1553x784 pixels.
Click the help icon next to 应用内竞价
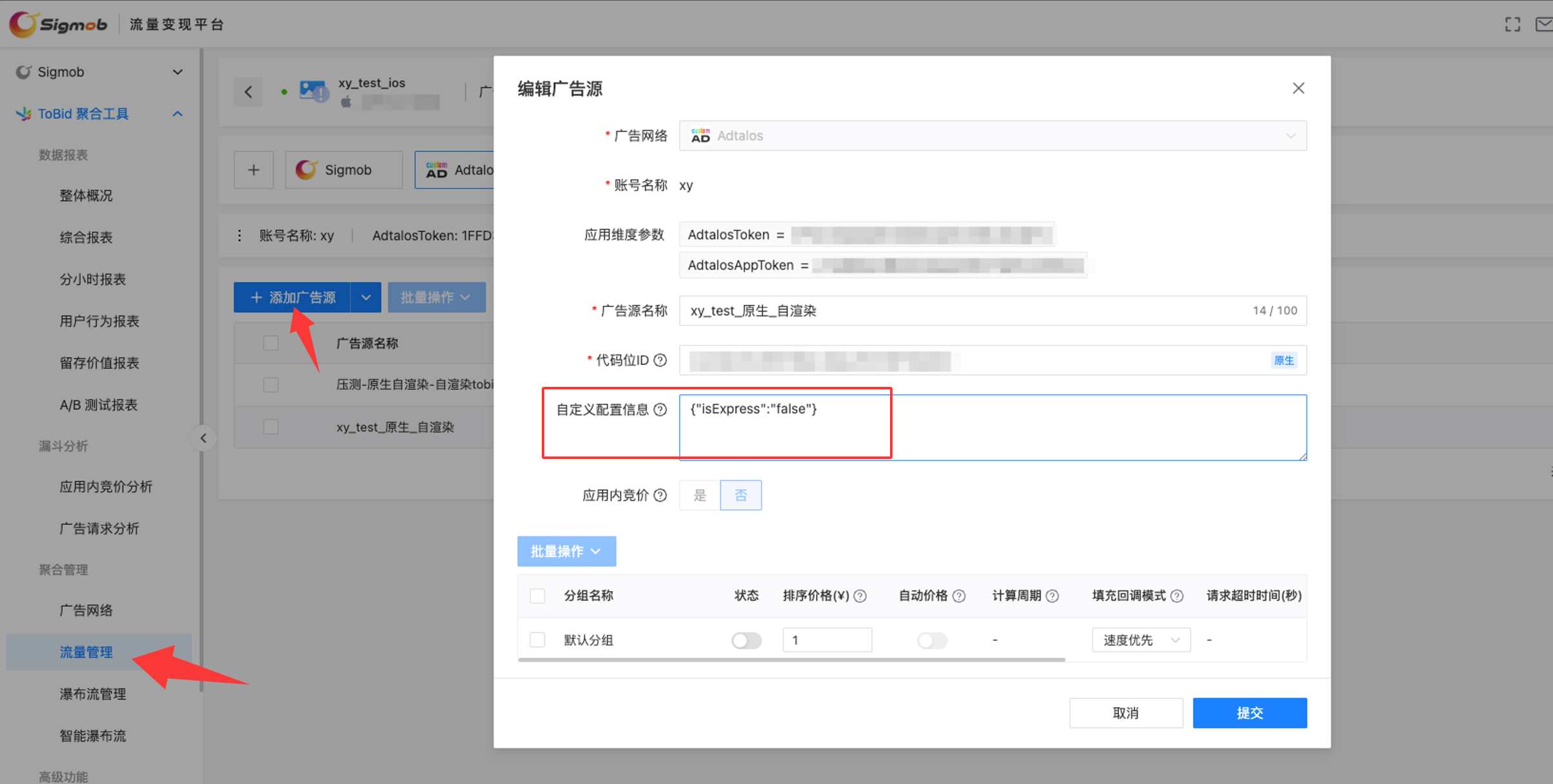tap(660, 495)
